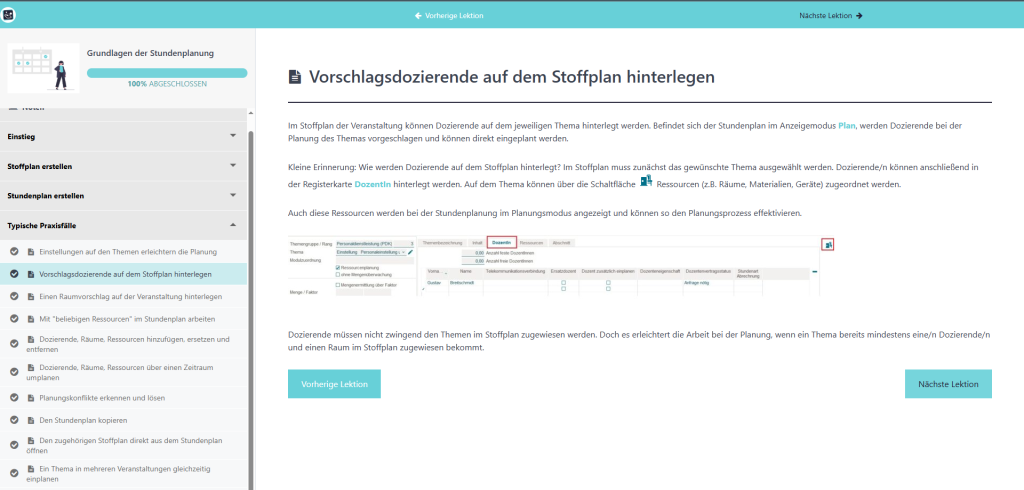Viewport: 1024px width, 490px height.
Task: Click completion checkmark for 'Einen Raumvorschlag' lesson
Action: (x=15, y=297)
